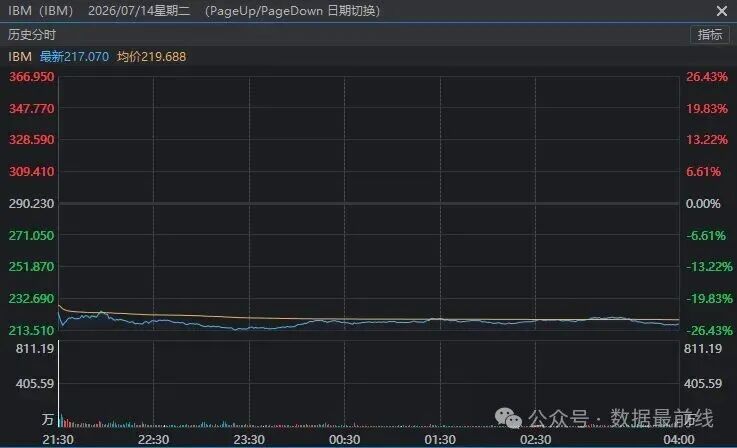
Task: Click the opening volume spike at 21:30
Action: coord(59,384)
